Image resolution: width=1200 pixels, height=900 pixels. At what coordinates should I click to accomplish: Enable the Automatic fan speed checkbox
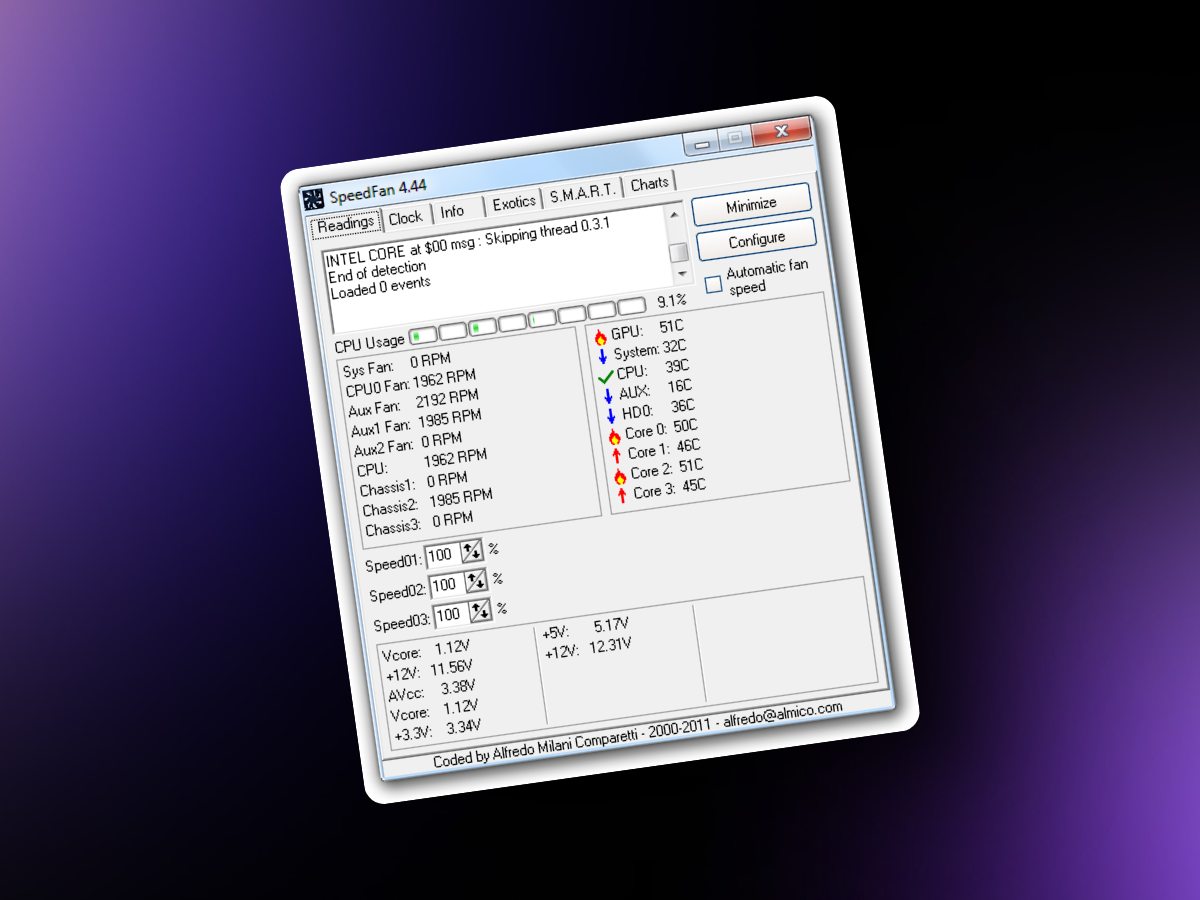pyautogui.click(x=713, y=285)
